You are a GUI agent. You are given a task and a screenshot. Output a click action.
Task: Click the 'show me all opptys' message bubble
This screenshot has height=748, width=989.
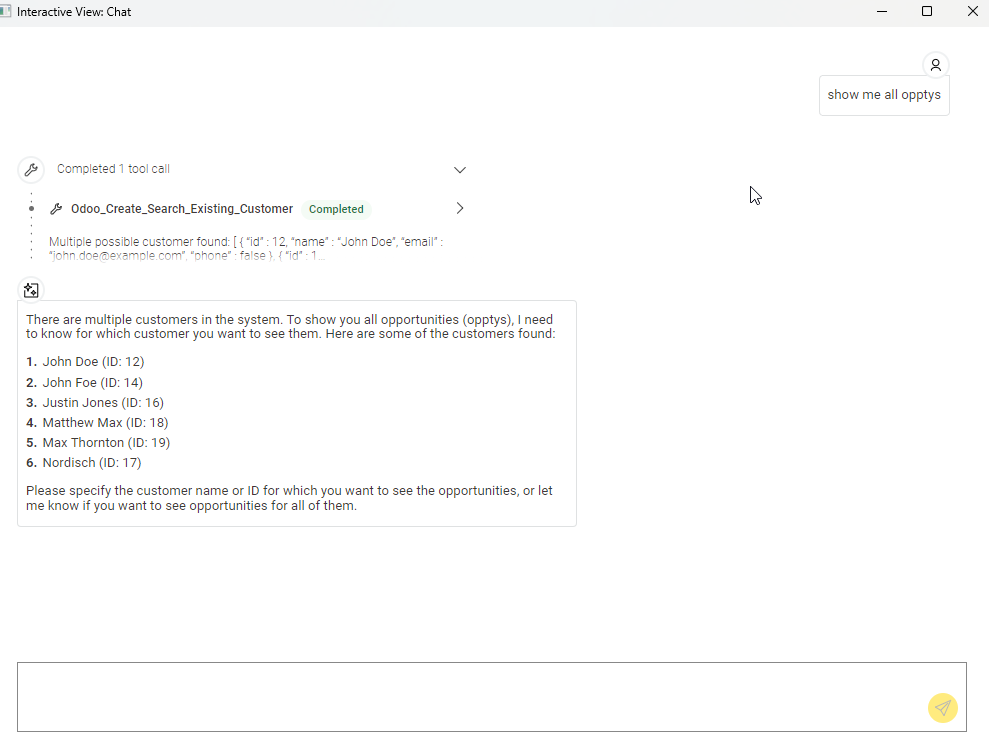point(884,95)
